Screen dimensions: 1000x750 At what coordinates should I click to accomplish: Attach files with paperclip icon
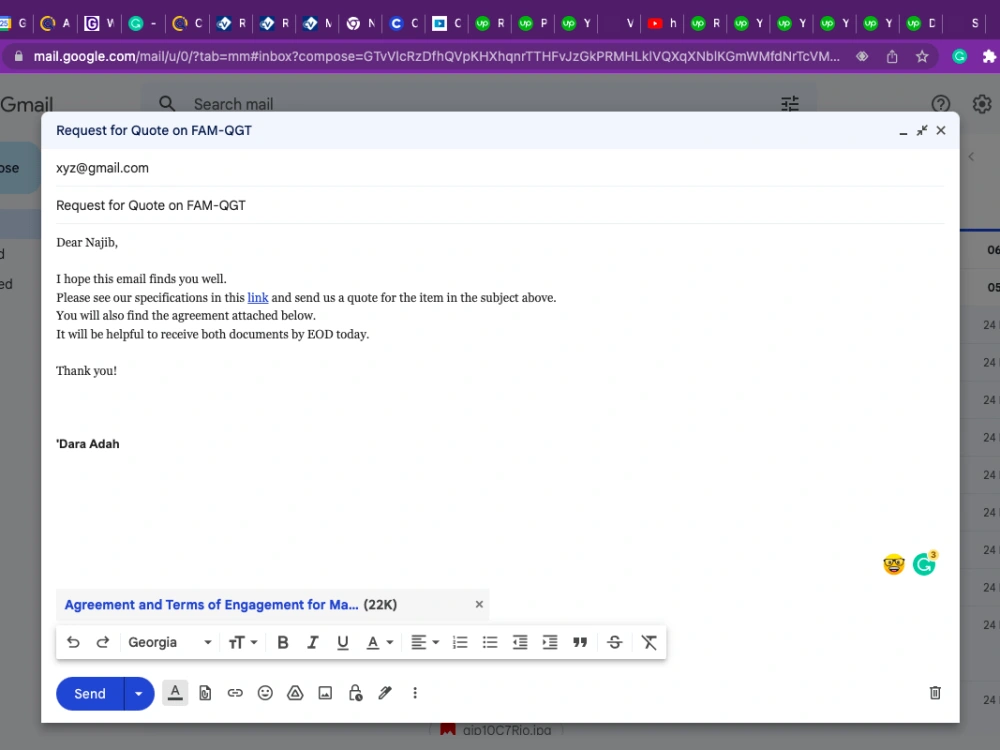tap(205, 693)
